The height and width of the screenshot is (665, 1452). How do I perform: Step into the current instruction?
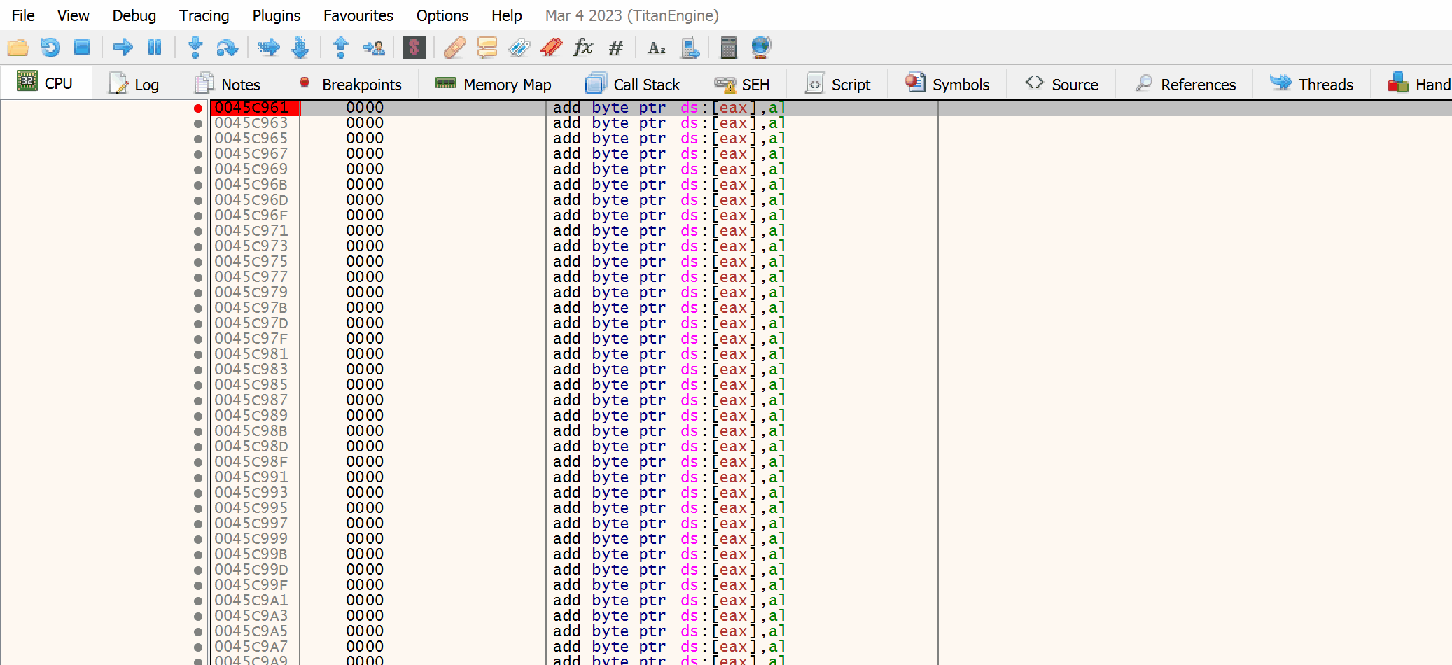click(194, 46)
